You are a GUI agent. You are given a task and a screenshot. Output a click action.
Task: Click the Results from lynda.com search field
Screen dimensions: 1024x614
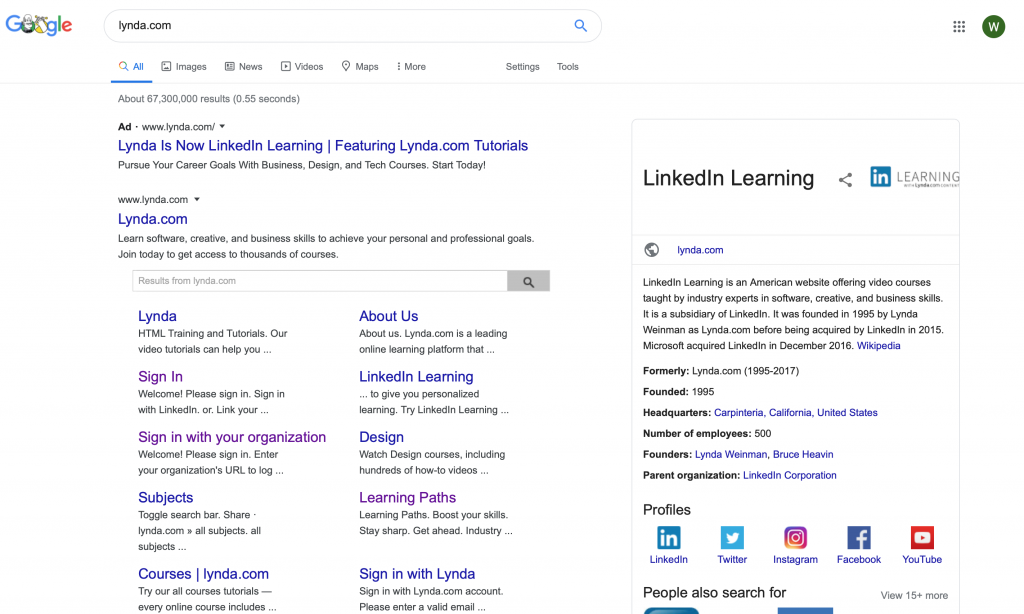tap(320, 281)
